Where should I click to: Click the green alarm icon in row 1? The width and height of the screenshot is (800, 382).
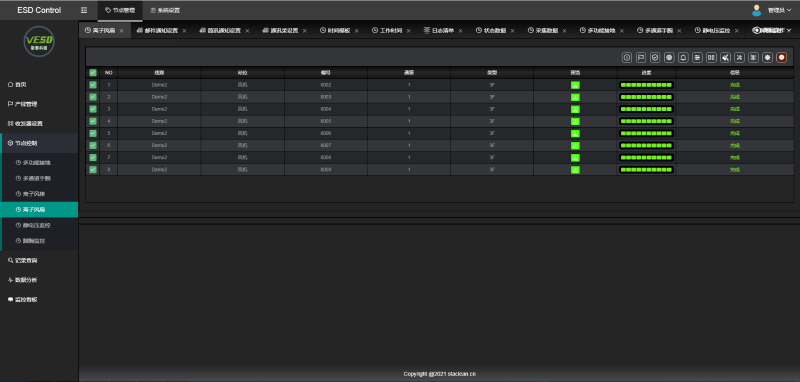(x=575, y=85)
